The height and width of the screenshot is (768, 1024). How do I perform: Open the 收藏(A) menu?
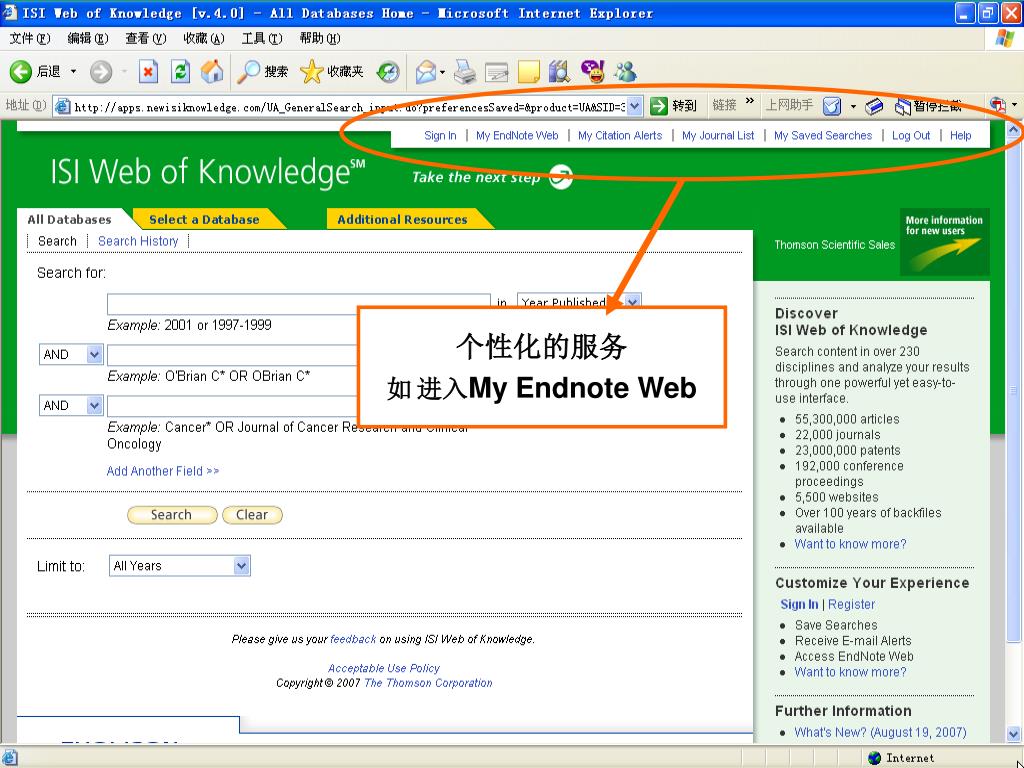204,39
